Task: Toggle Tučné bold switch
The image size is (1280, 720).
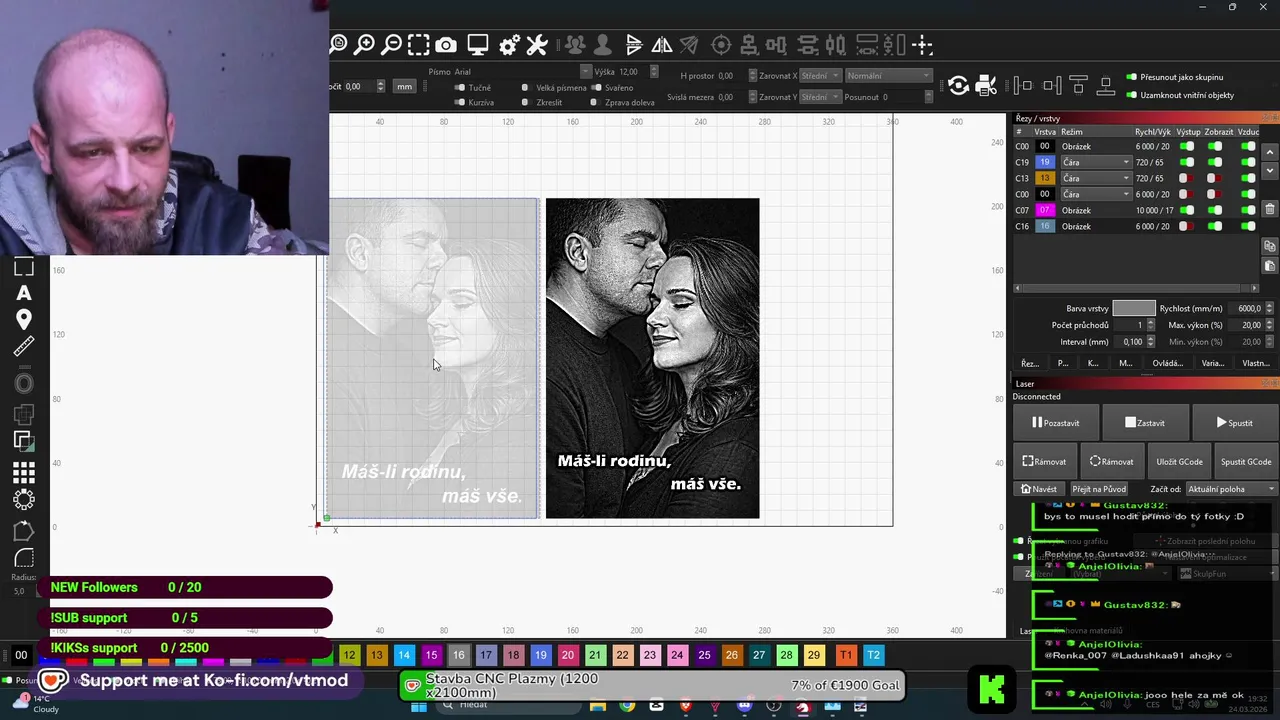Action: pos(460,87)
